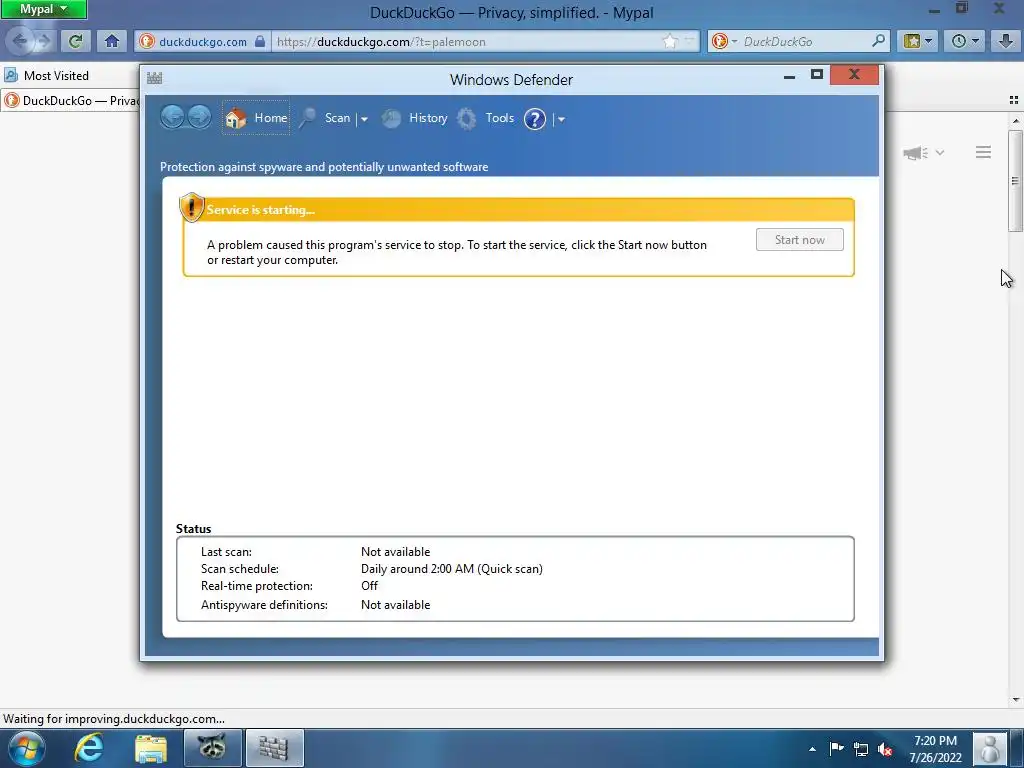The height and width of the screenshot is (768, 1024).
Task: Click the muted volume tray icon
Action: [x=886, y=749]
